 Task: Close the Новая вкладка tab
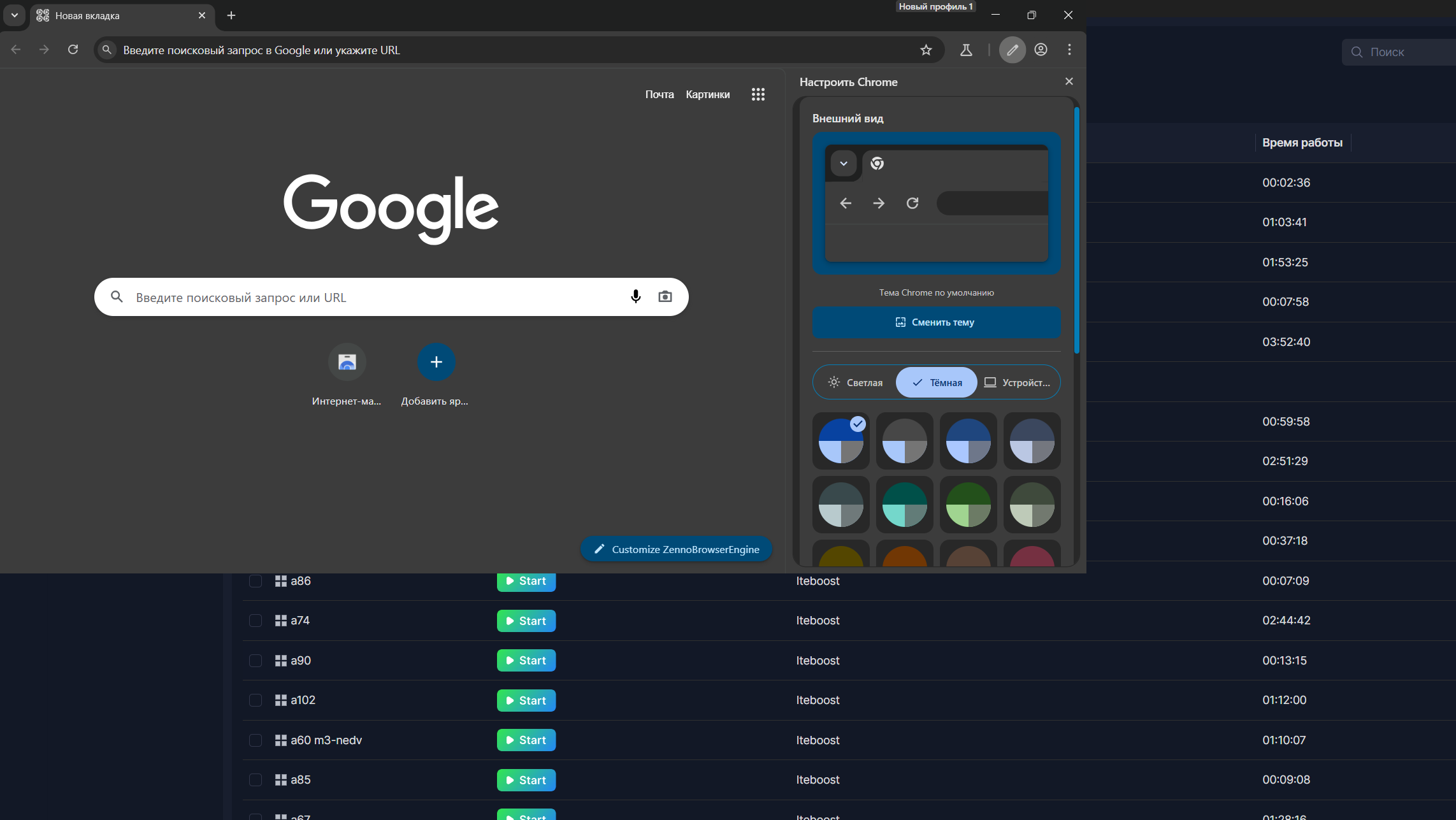[x=202, y=15]
